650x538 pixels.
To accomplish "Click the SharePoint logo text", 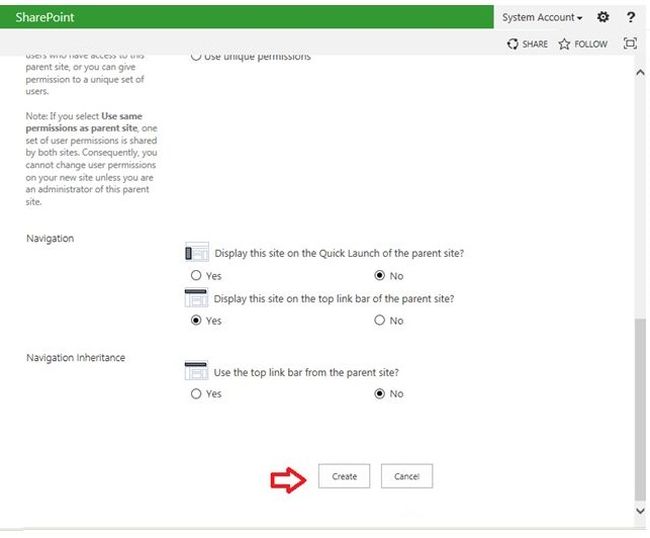I will [x=45, y=17].
